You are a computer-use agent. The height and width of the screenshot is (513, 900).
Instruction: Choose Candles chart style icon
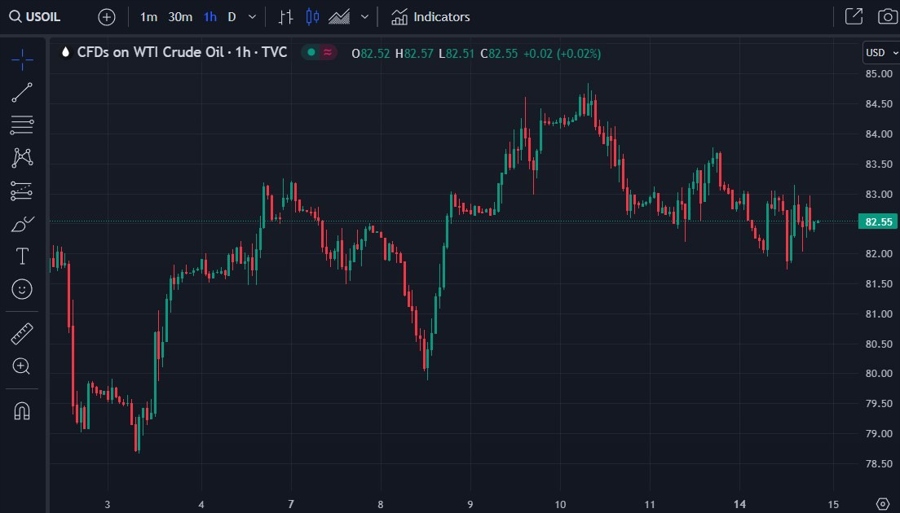312,17
